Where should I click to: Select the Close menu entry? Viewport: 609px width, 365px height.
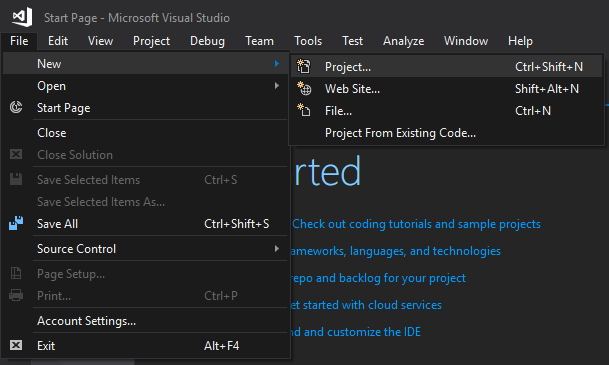pos(146,132)
